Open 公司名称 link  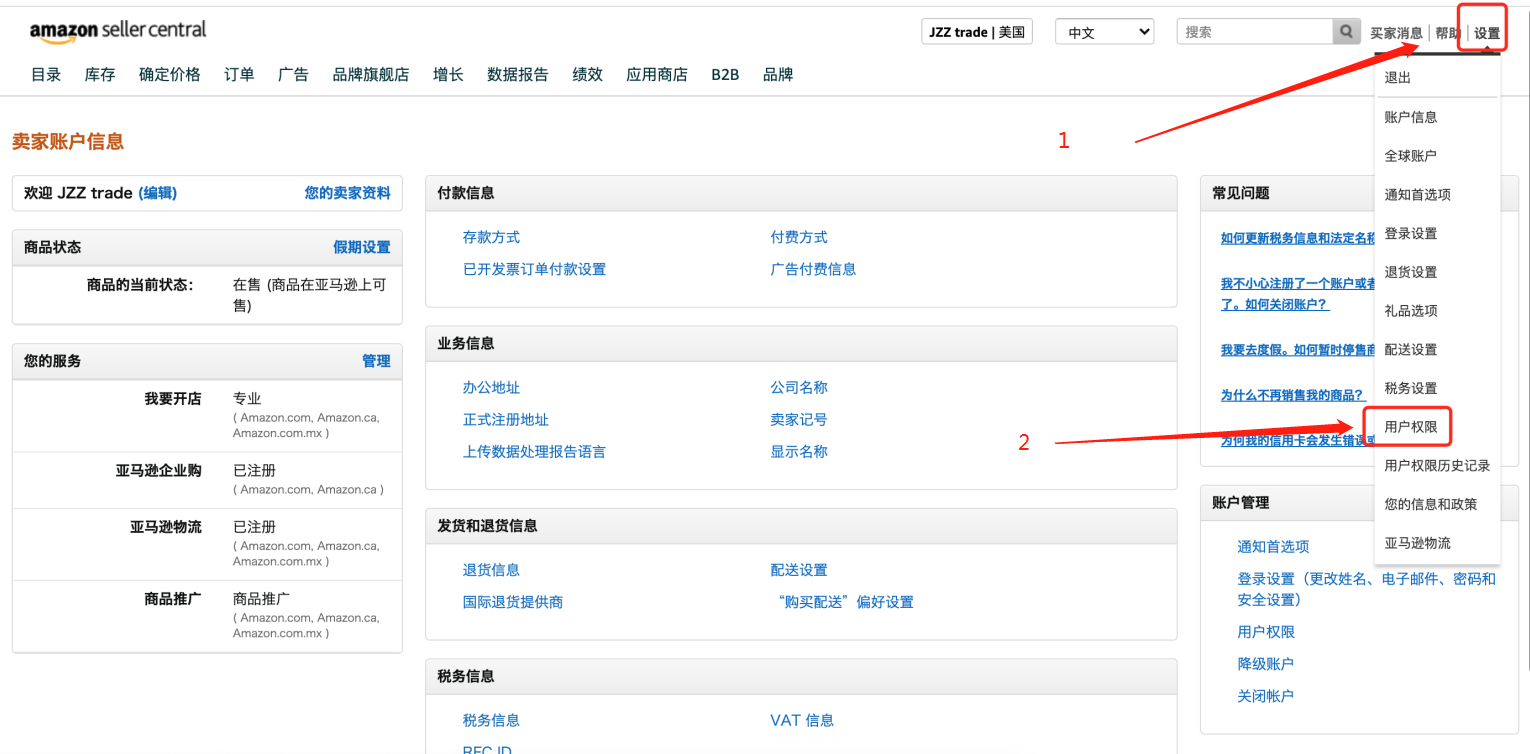pos(799,387)
